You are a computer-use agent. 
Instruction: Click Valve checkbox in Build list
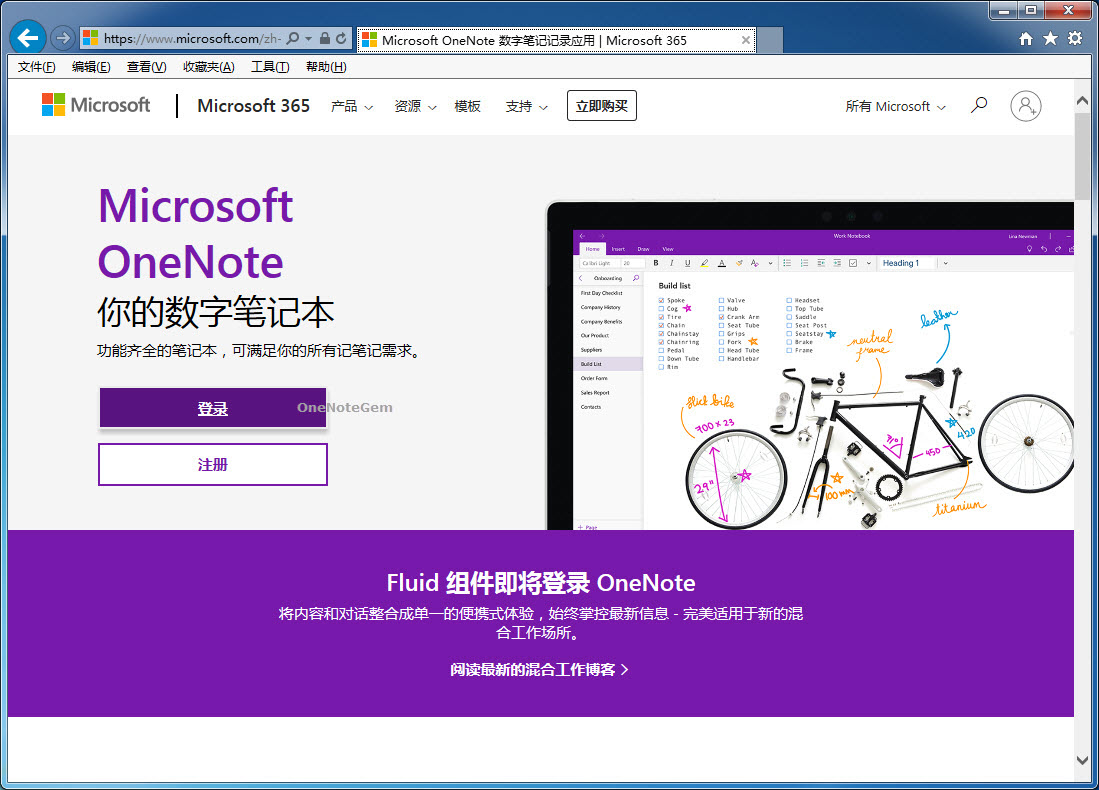721,300
